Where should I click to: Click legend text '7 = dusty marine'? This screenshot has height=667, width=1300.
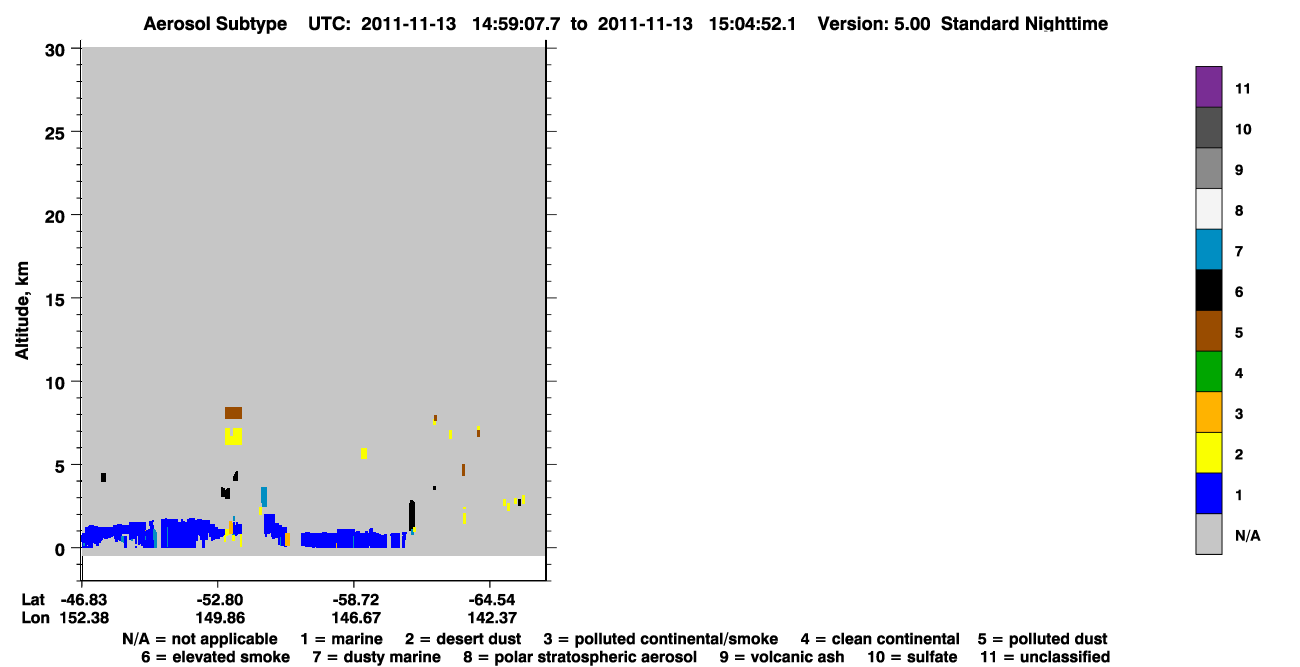pos(376,657)
